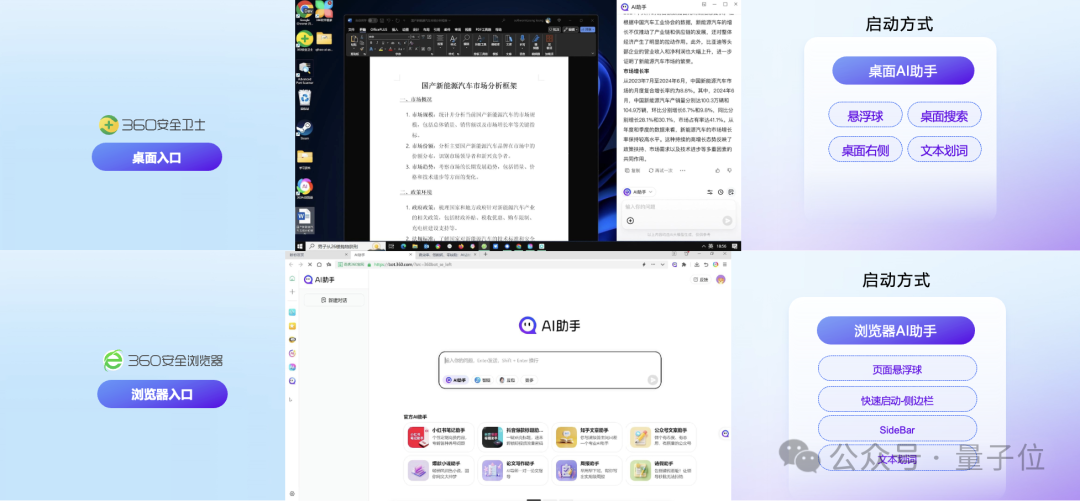This screenshot has height=501, width=1080.
Task: Open the three-dot more options under the answer
Action: (x=683, y=170)
